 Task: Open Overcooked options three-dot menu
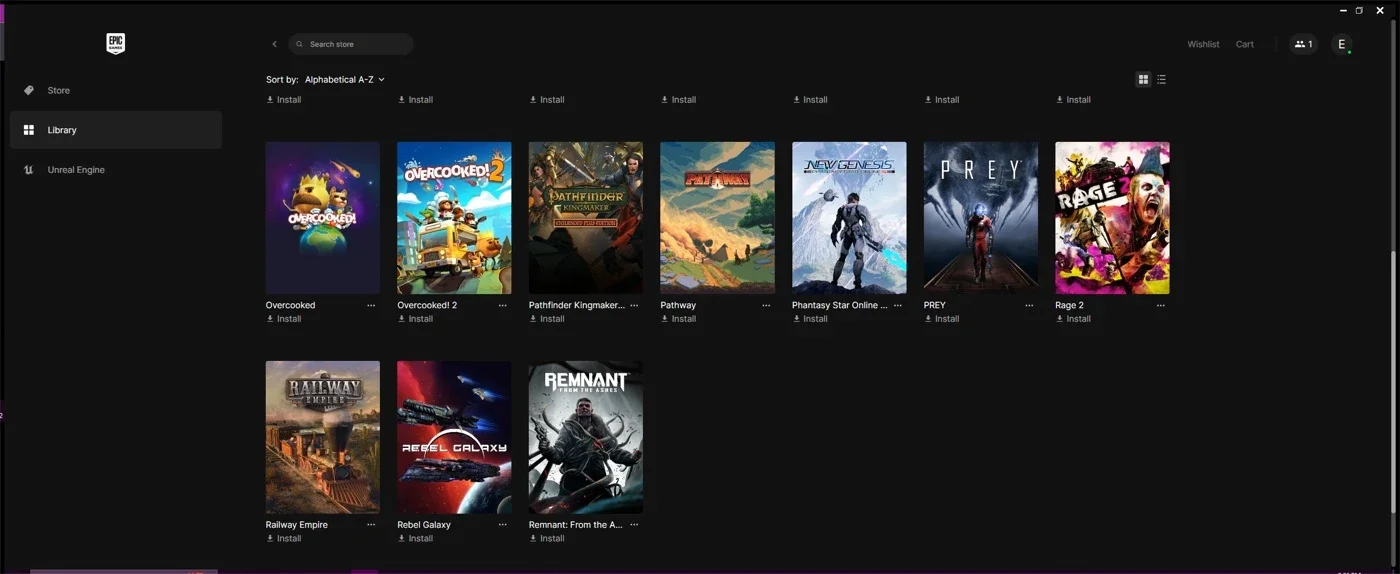pos(371,305)
